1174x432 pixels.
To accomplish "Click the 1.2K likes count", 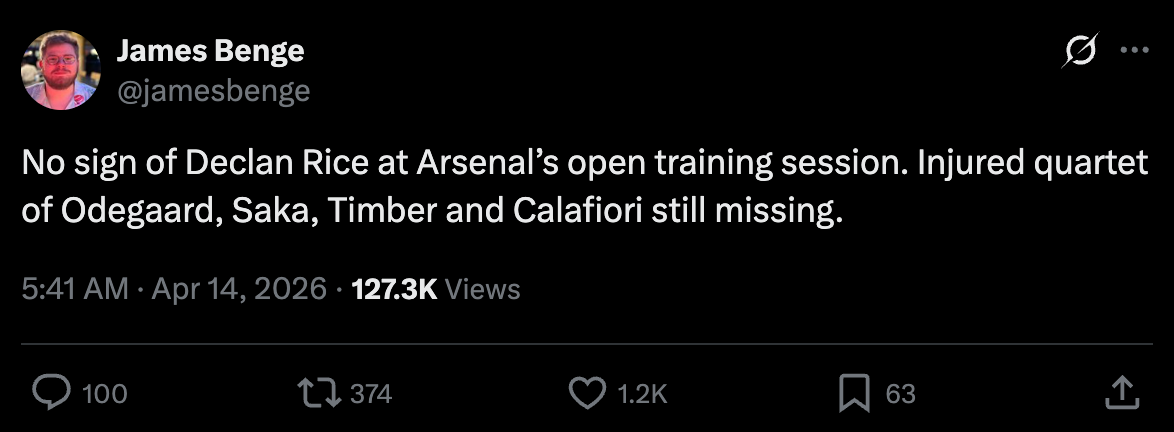I will [643, 394].
